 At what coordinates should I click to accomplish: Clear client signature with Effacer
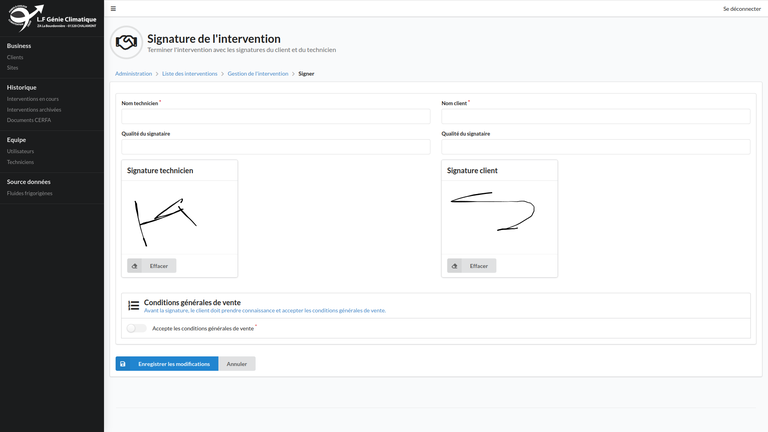(472, 266)
